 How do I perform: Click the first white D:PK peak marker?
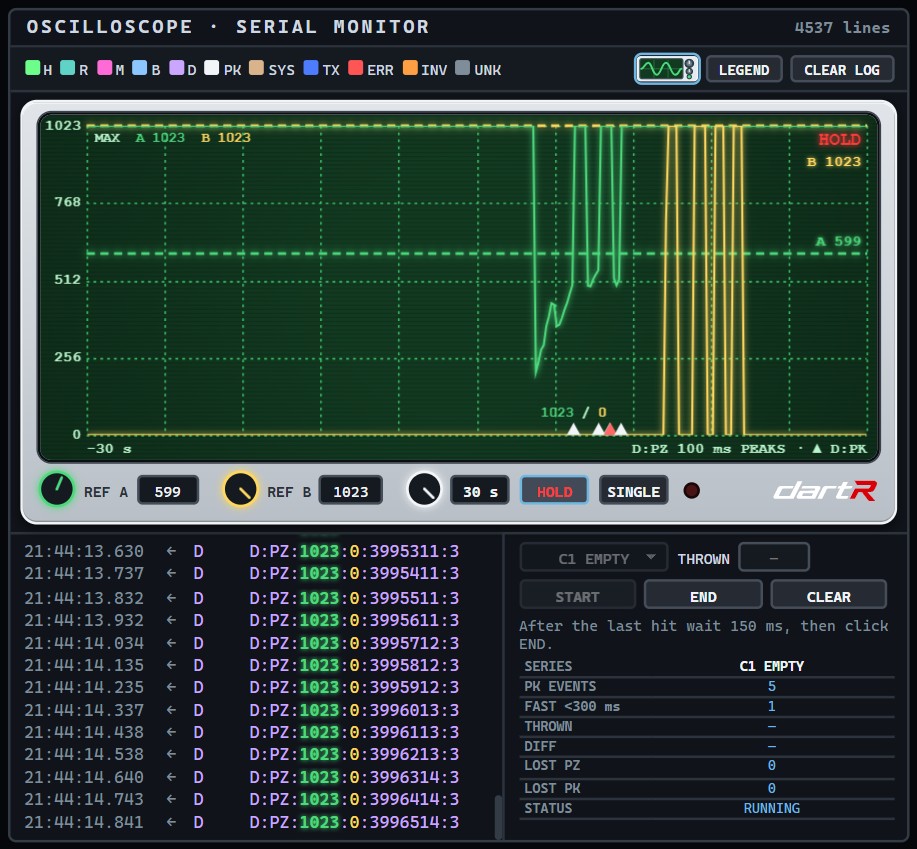coord(574,430)
